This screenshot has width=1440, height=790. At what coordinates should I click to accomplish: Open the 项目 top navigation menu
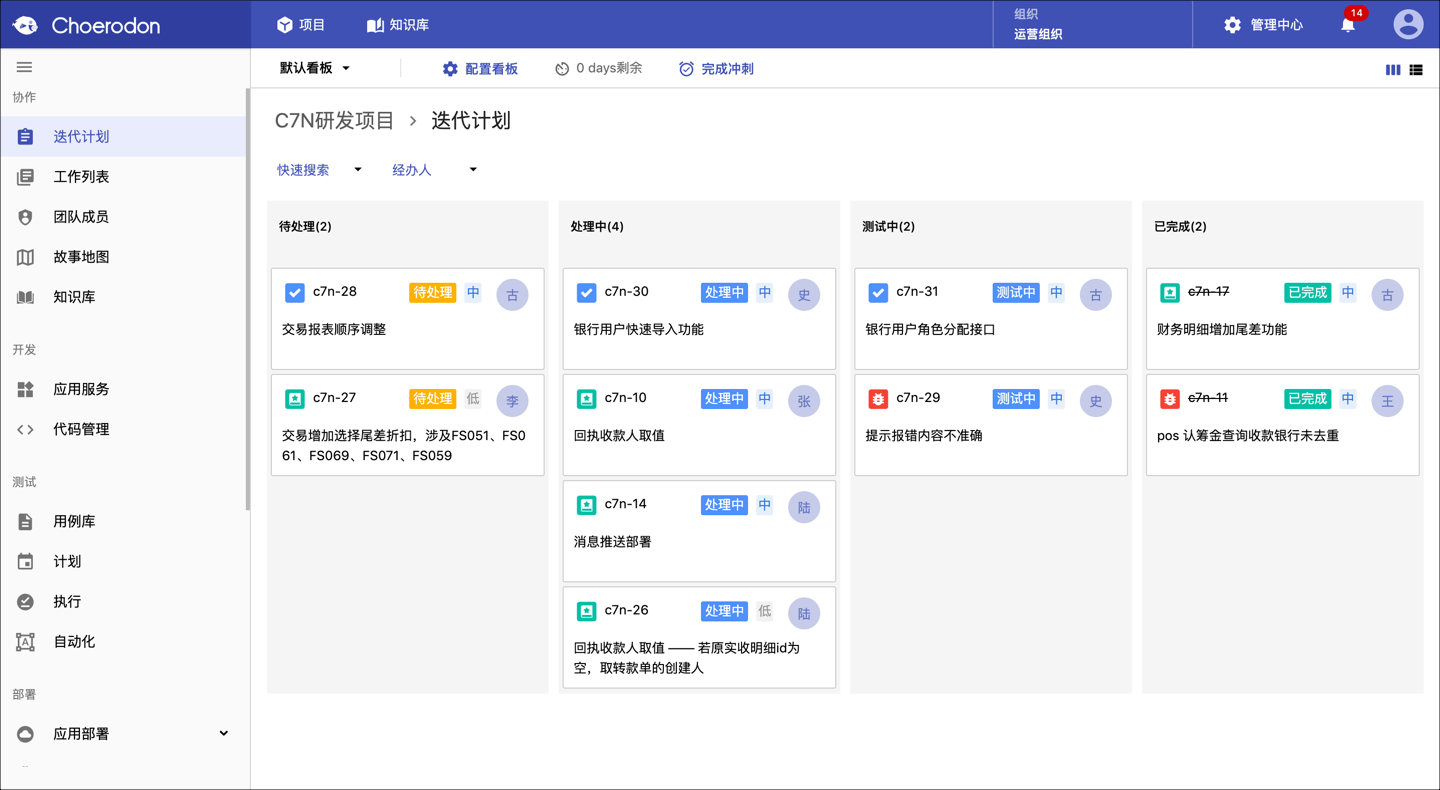tap(301, 24)
